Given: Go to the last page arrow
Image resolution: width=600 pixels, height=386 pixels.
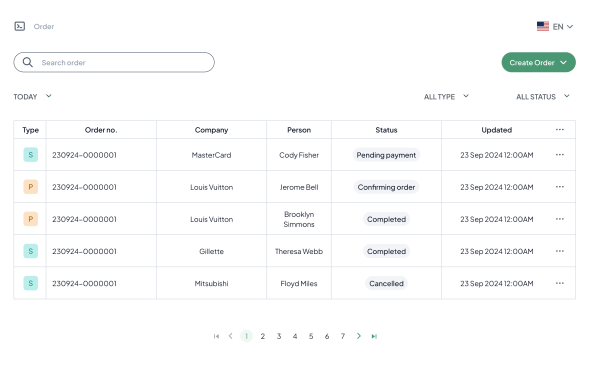Looking at the screenshot, I should pyautogui.click(x=374, y=336).
